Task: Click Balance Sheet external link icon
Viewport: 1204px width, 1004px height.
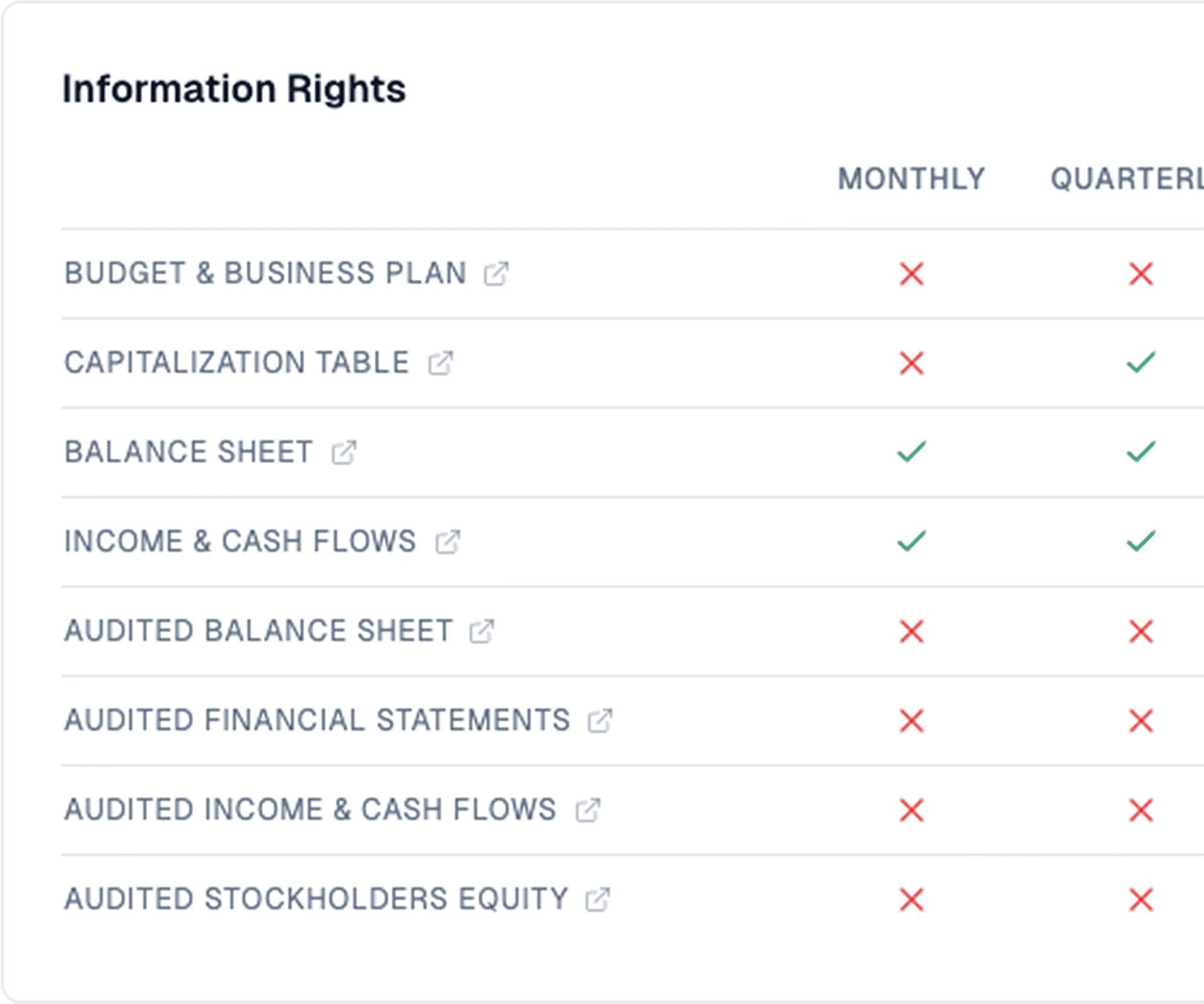Action: click(x=344, y=452)
